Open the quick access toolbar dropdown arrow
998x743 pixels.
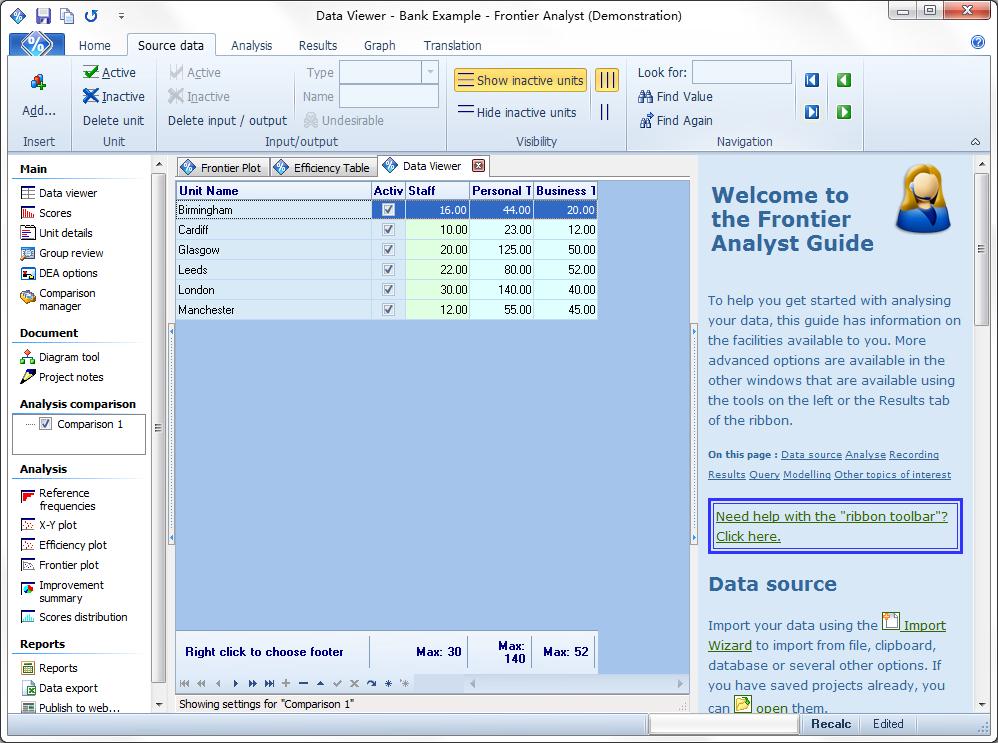pos(121,16)
